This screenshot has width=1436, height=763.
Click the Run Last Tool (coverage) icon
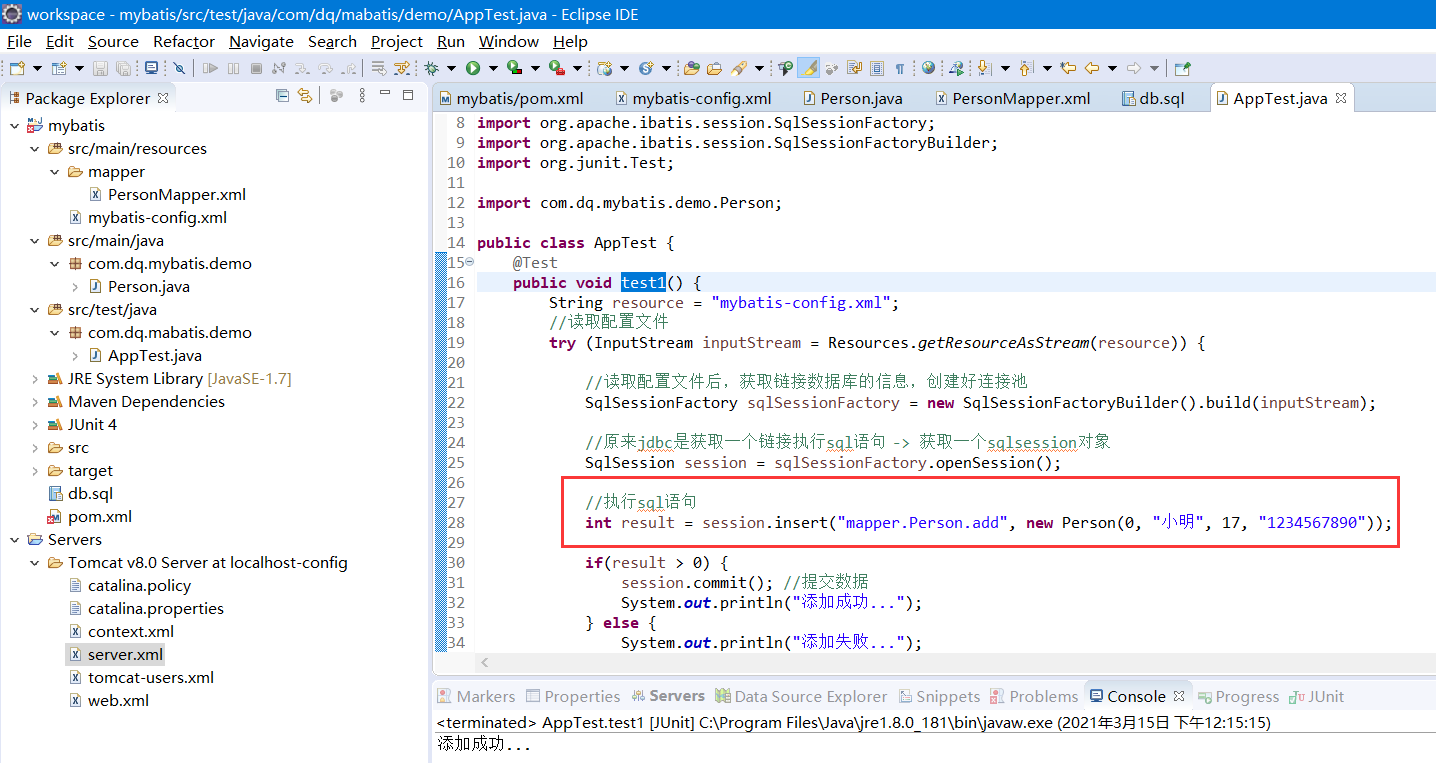[514, 68]
